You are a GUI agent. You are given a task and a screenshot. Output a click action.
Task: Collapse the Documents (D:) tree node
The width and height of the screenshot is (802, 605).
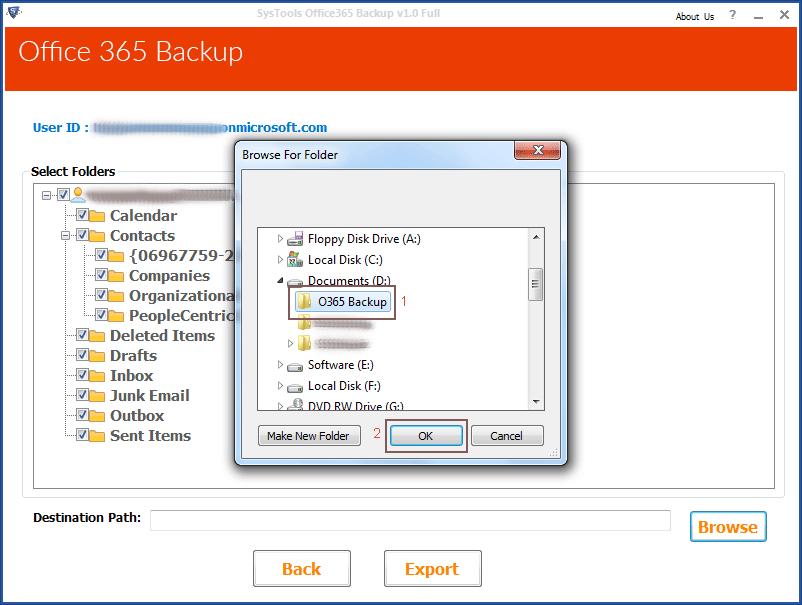pyautogui.click(x=280, y=281)
